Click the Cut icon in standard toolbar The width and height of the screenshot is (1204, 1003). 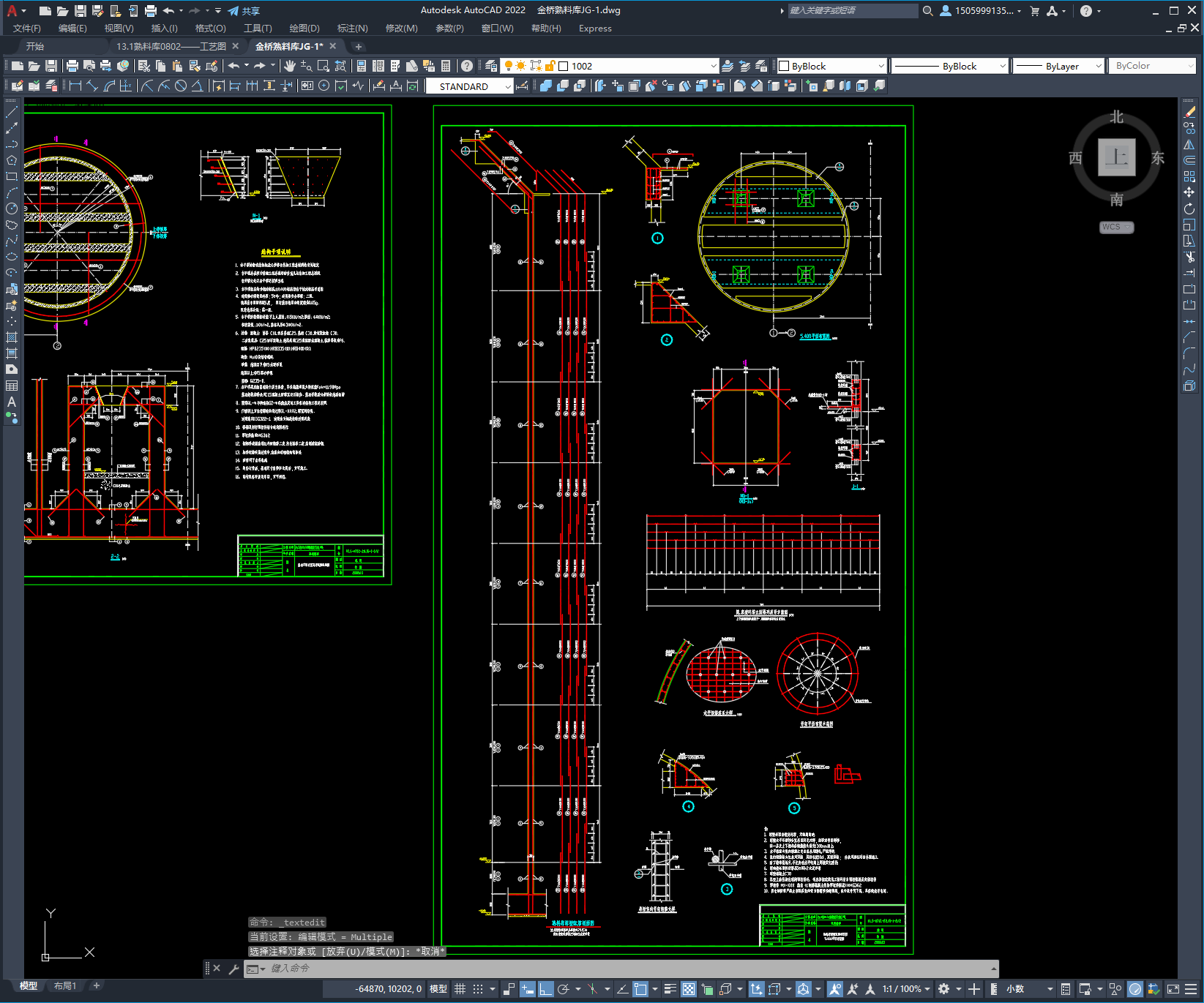(144, 66)
